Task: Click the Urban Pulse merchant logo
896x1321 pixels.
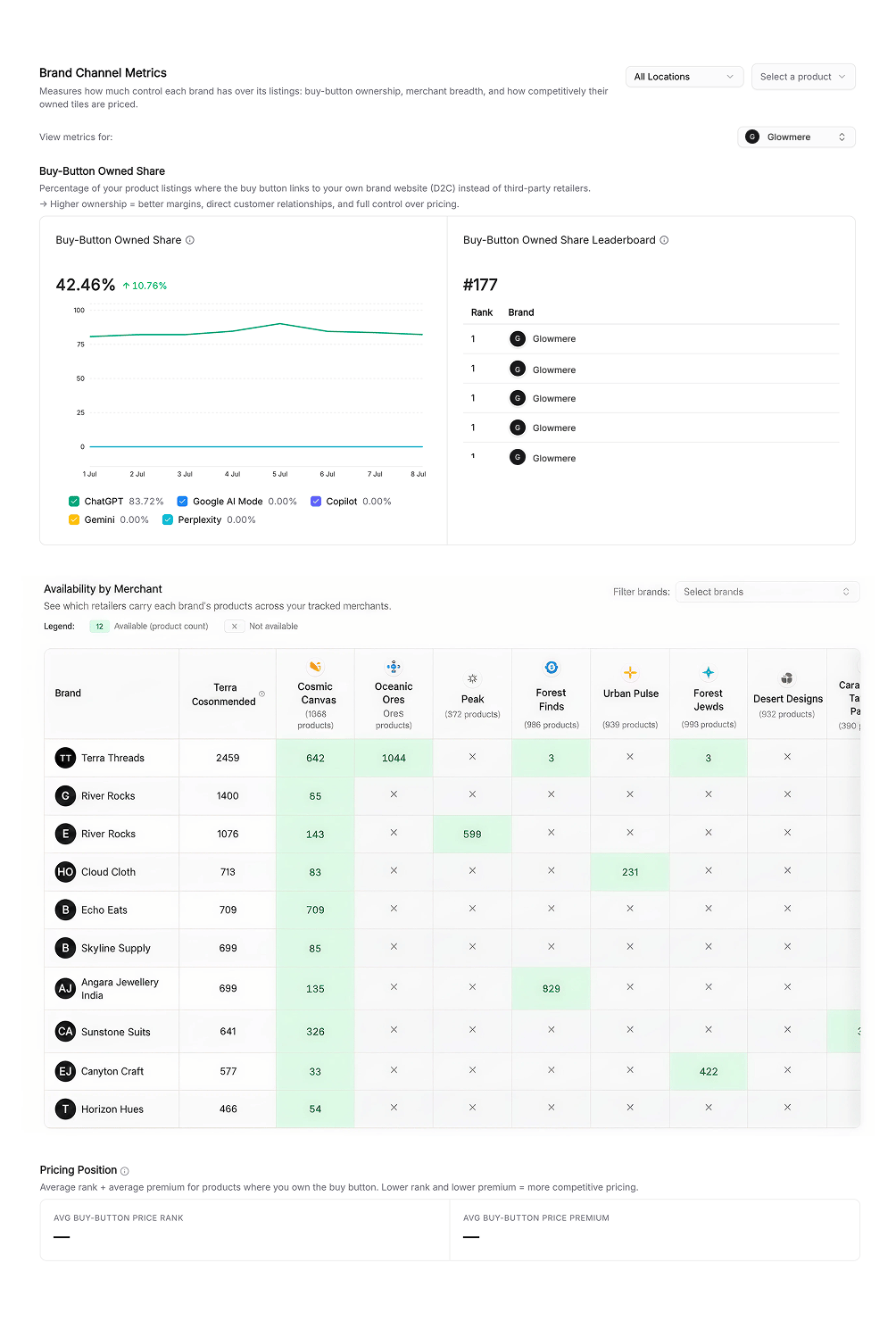Action: tap(630, 672)
